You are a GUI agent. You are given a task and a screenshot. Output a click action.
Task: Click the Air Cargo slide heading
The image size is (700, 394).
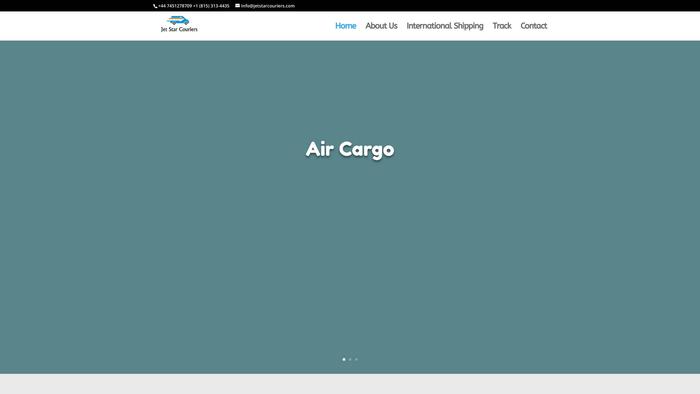[350, 149]
